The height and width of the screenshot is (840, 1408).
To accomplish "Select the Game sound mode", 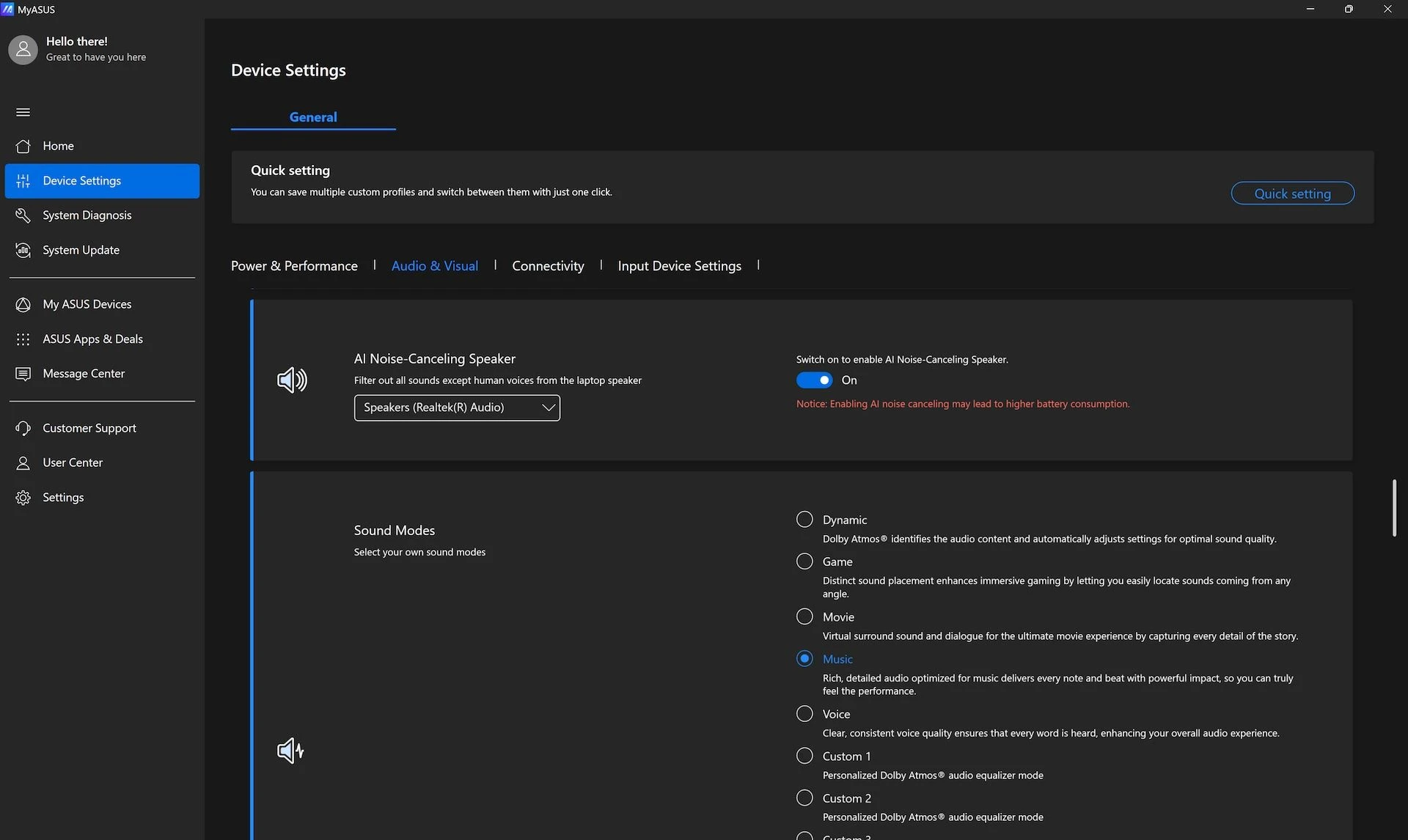I will point(804,561).
